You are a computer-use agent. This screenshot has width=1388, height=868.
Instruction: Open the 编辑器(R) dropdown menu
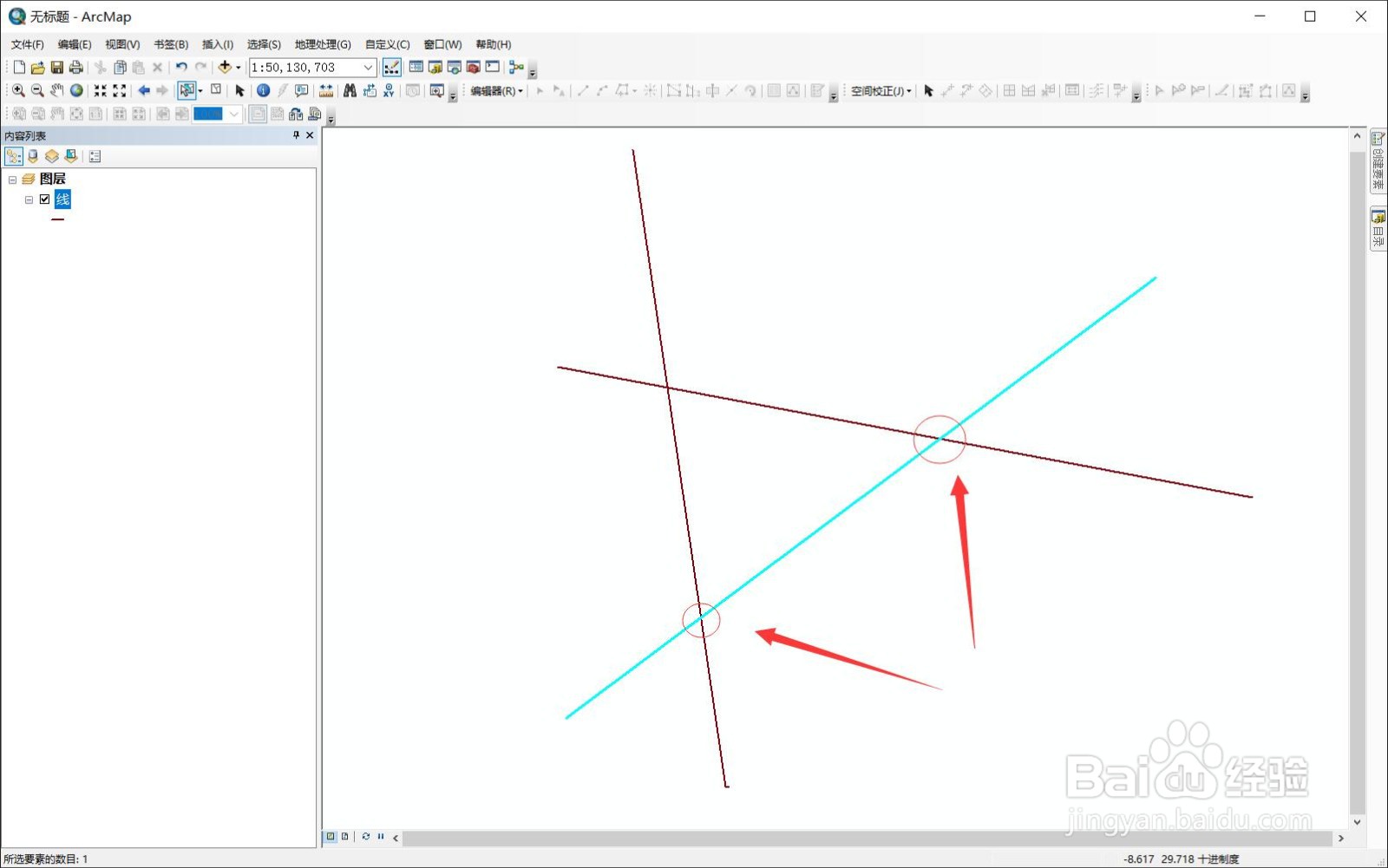point(496,91)
